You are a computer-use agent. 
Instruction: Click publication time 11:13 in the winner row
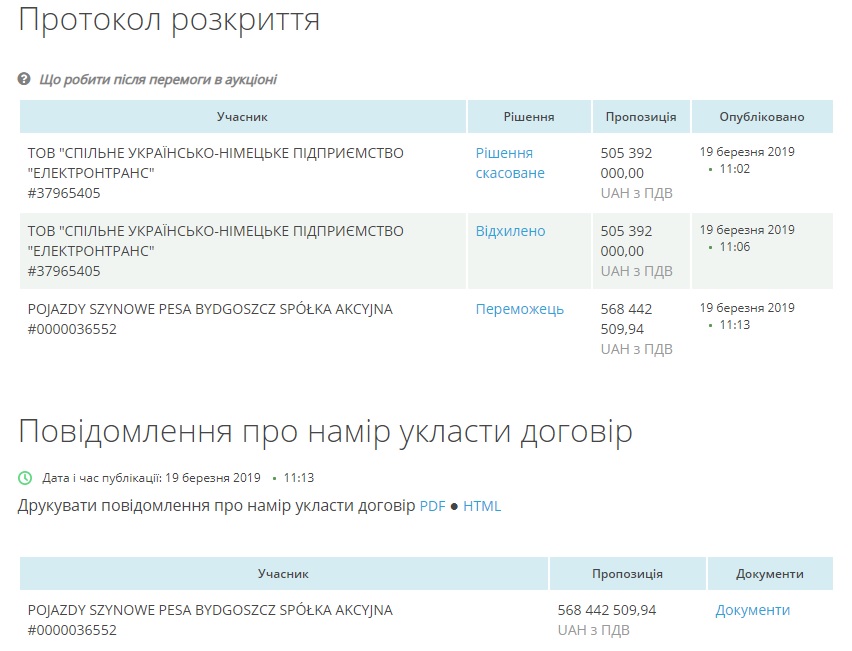point(735,325)
